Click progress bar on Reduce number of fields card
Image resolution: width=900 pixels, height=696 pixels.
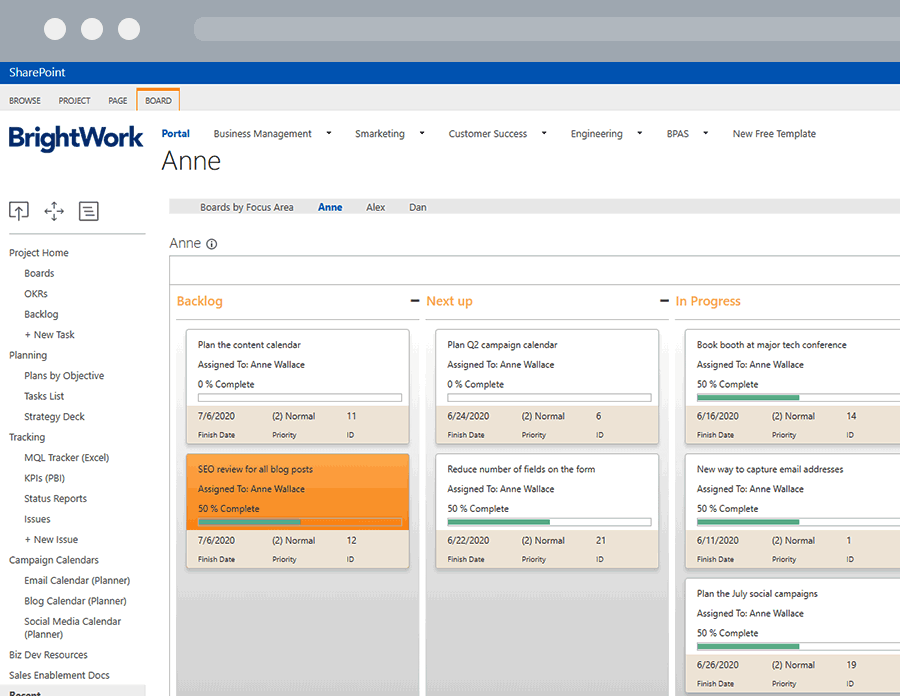pyautogui.click(x=549, y=522)
